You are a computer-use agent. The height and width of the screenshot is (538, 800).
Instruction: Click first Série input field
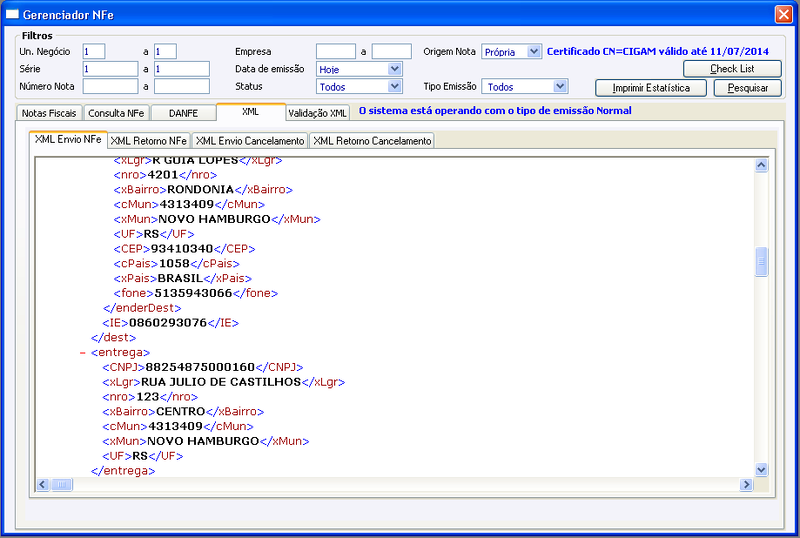110,69
